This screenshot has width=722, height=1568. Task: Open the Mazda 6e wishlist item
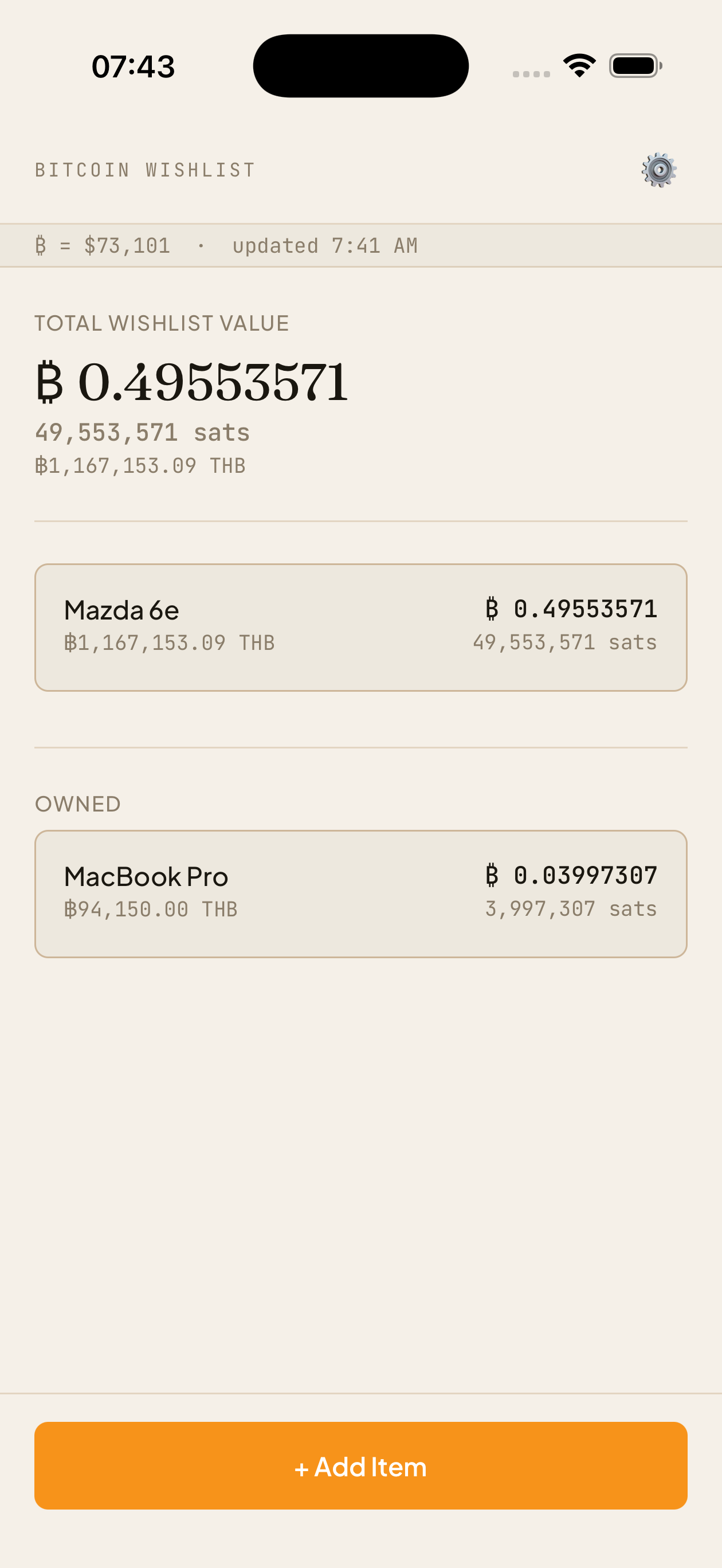(360, 627)
